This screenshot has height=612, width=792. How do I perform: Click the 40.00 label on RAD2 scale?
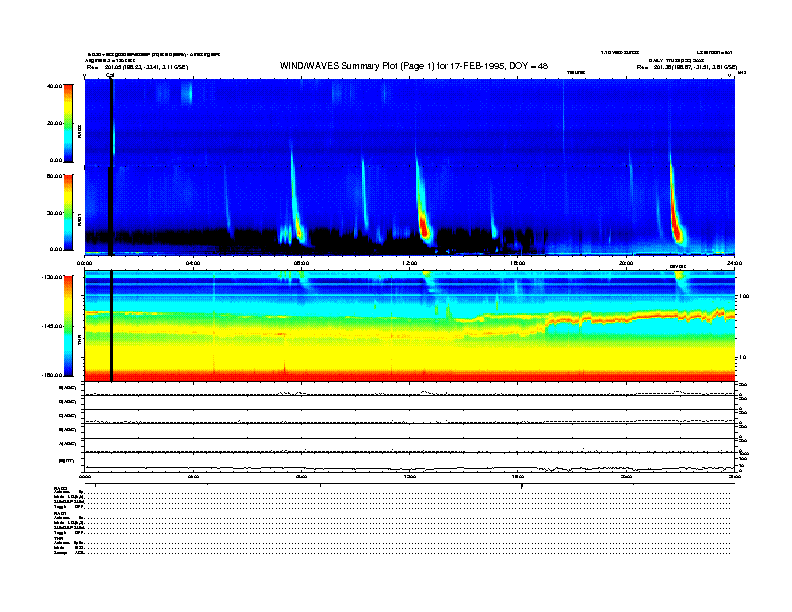[54, 86]
